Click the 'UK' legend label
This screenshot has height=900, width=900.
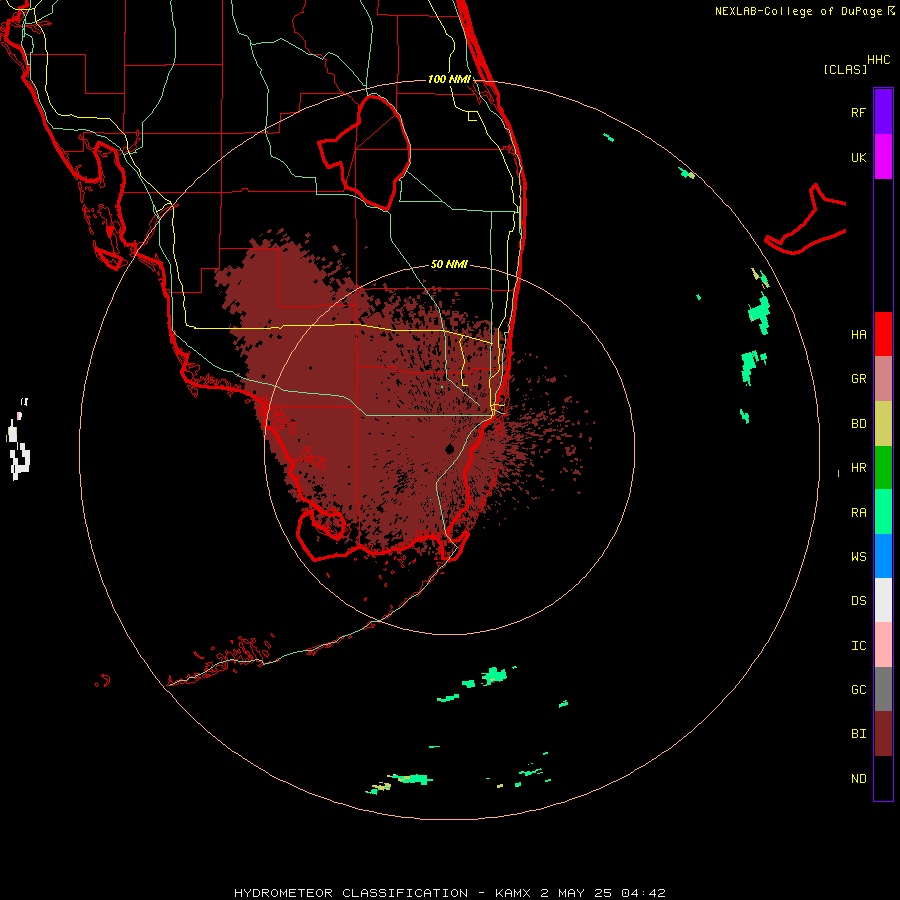tap(859, 158)
